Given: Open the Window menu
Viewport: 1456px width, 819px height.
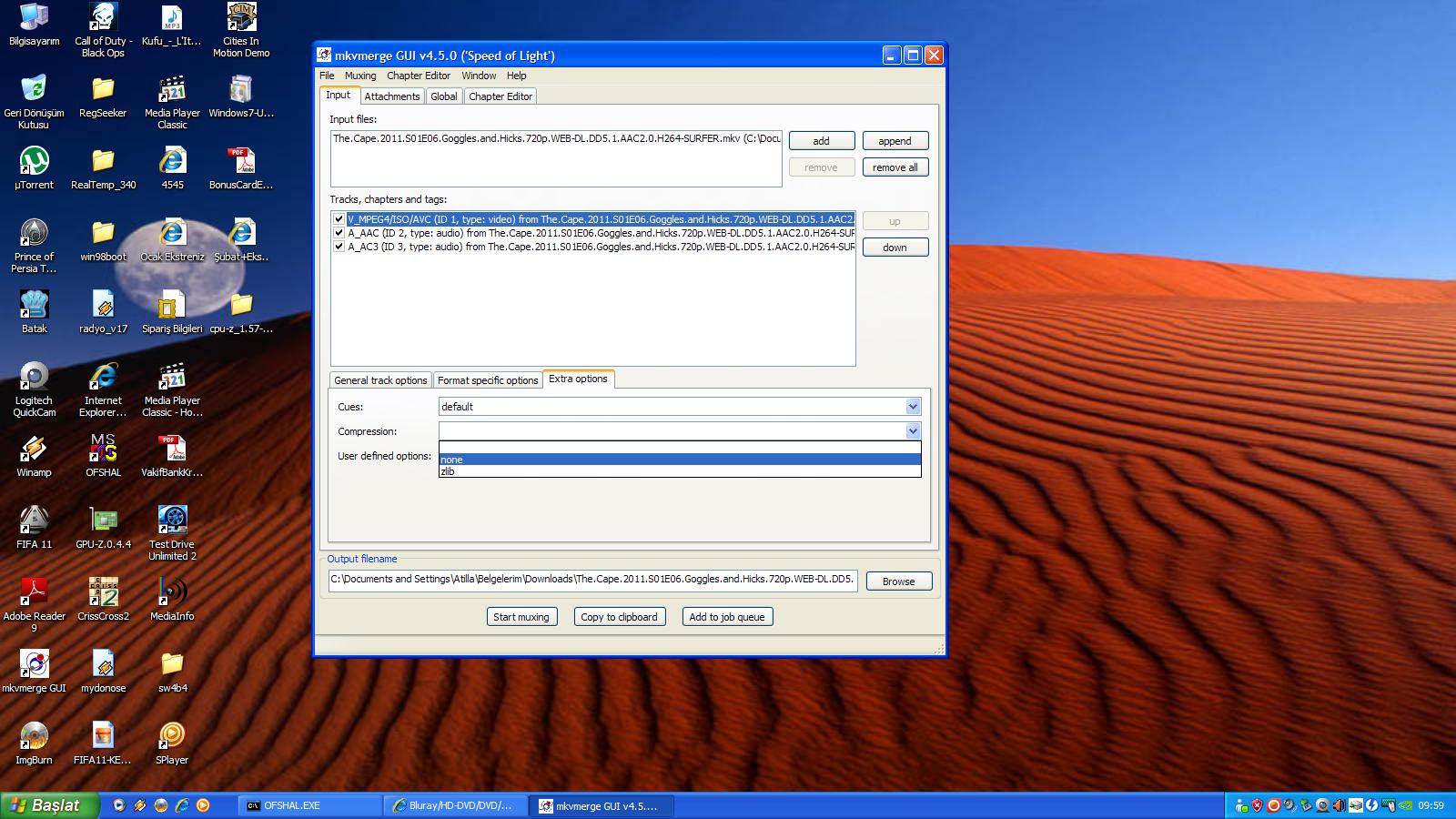Looking at the screenshot, I should tap(479, 76).
